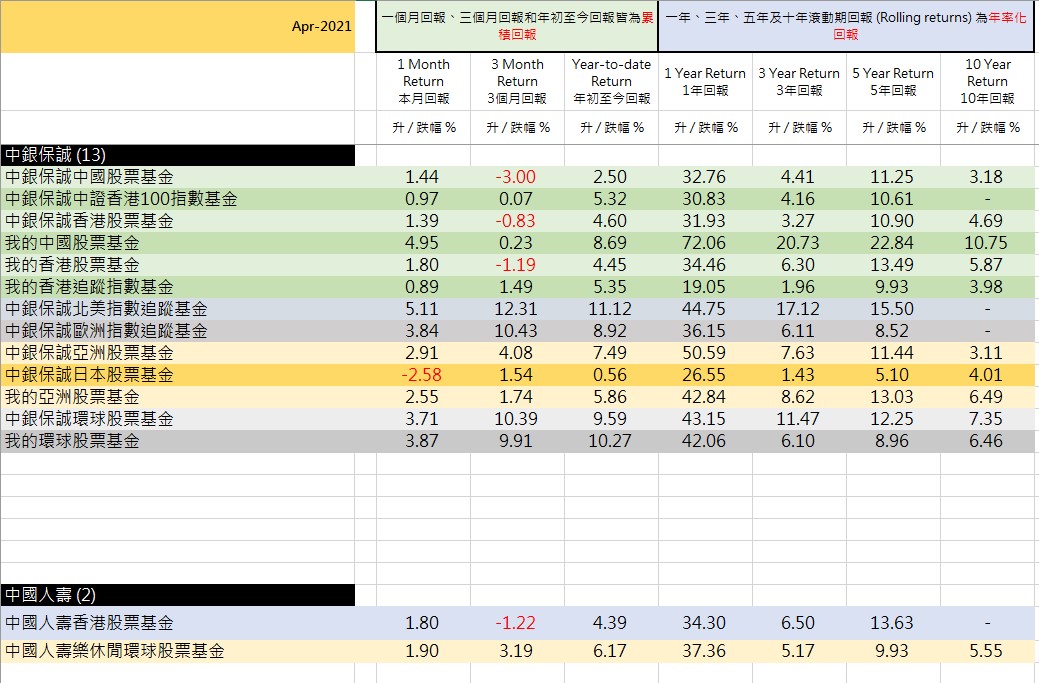
Task: Select the cumulative returns note in green header
Action: click(x=517, y=26)
